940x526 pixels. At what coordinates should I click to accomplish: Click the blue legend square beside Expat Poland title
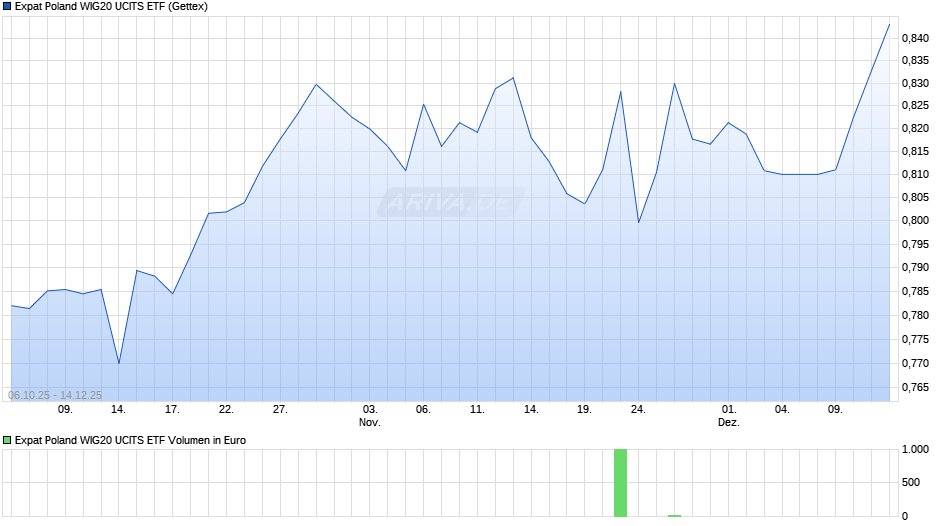(7, 7)
